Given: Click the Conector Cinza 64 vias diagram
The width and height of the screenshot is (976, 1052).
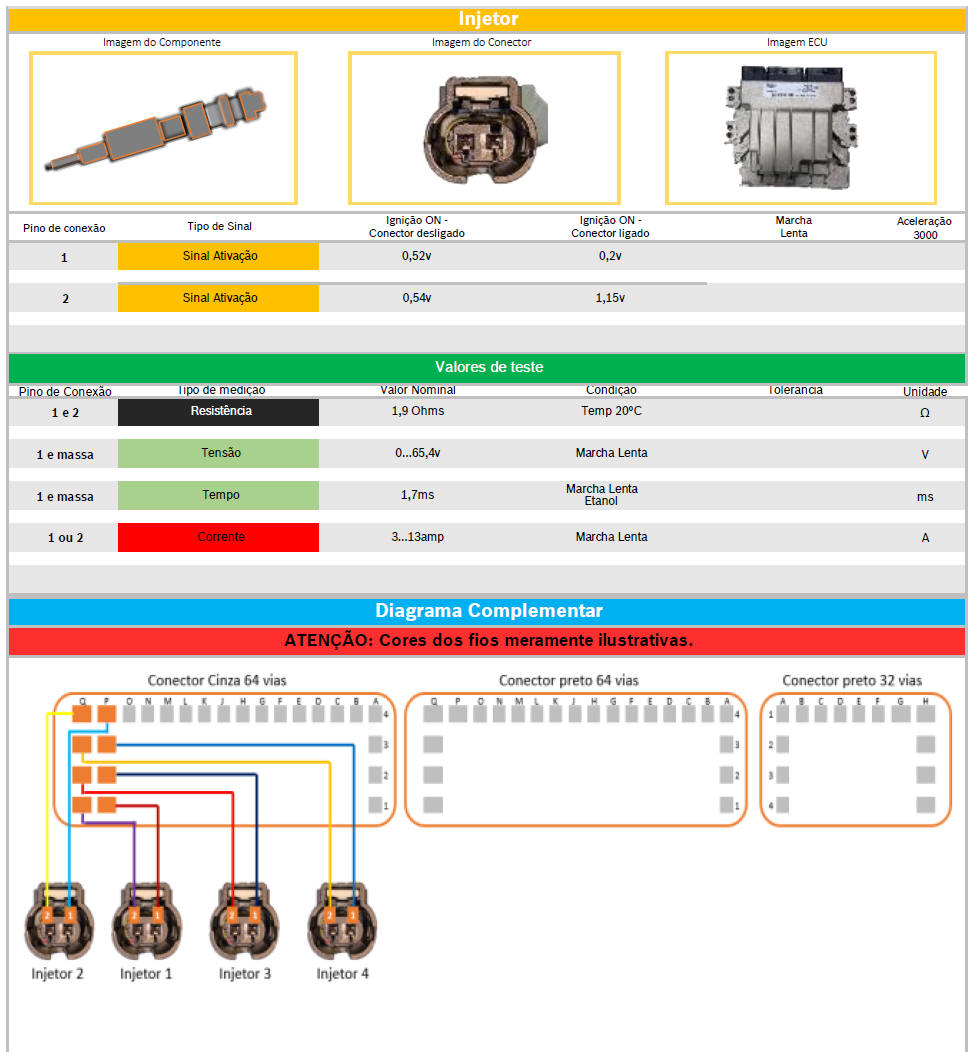Looking at the screenshot, I should click(x=224, y=760).
